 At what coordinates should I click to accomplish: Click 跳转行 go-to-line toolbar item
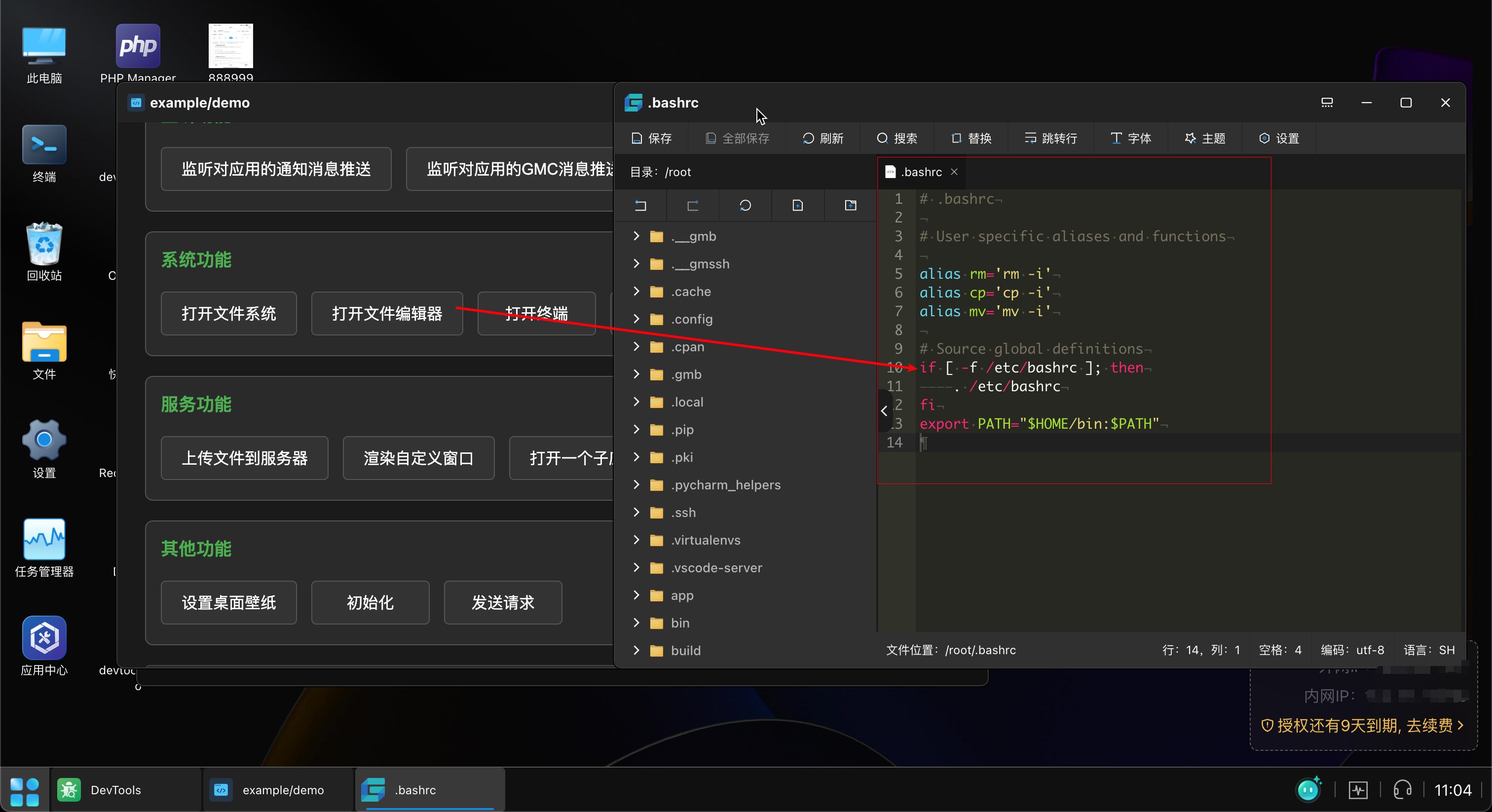(1050, 139)
